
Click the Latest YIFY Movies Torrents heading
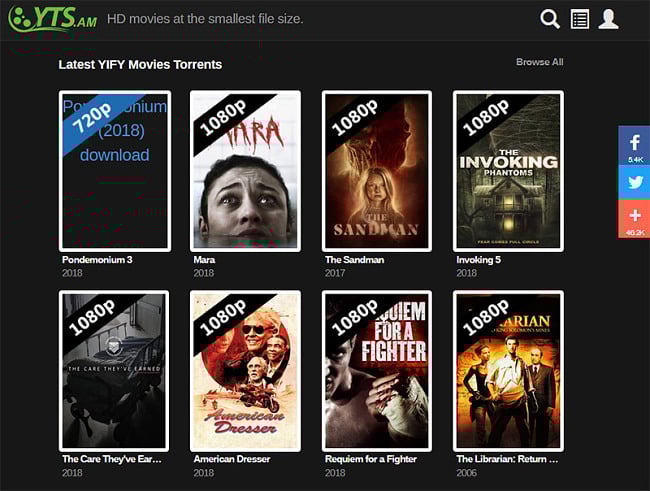[140, 65]
